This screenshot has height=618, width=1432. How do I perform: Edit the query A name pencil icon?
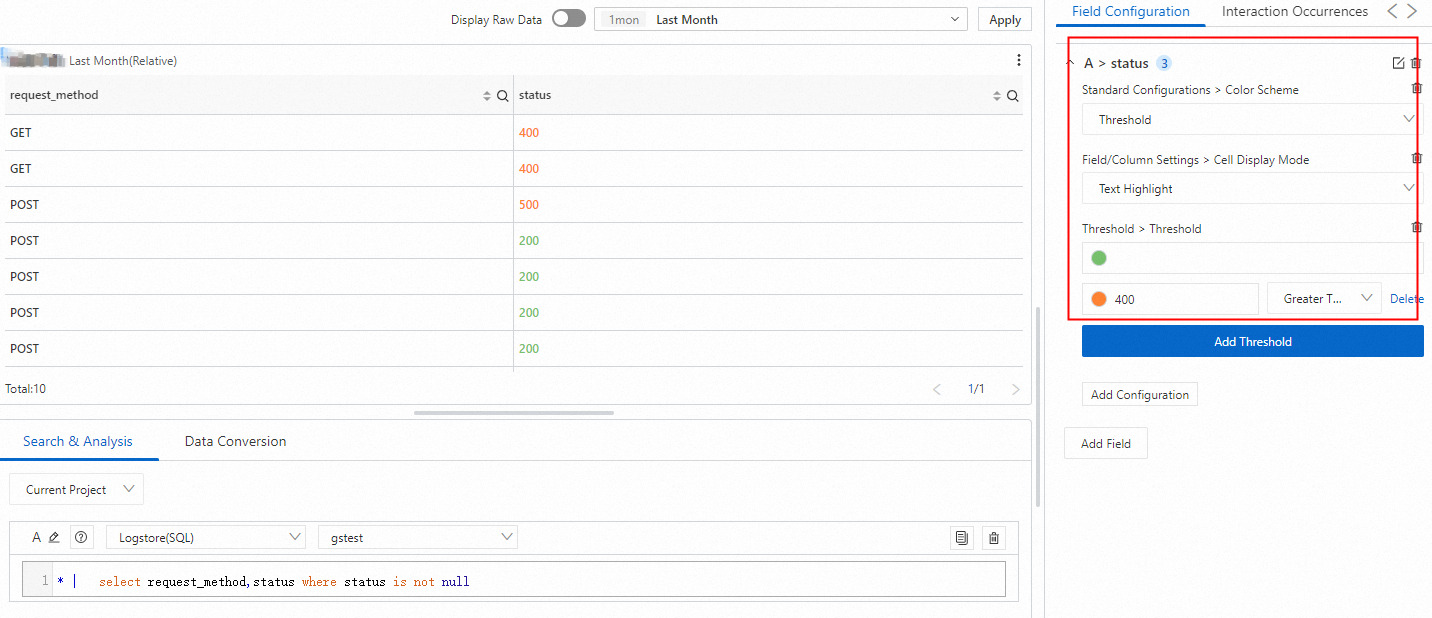(x=55, y=538)
